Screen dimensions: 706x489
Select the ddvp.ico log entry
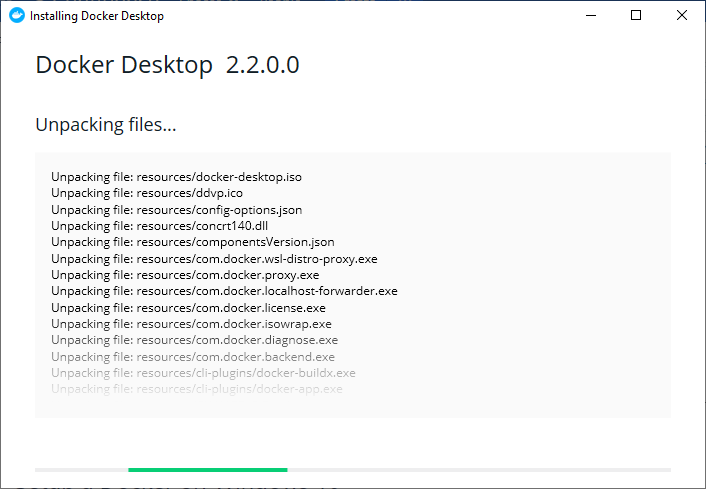(x=147, y=193)
